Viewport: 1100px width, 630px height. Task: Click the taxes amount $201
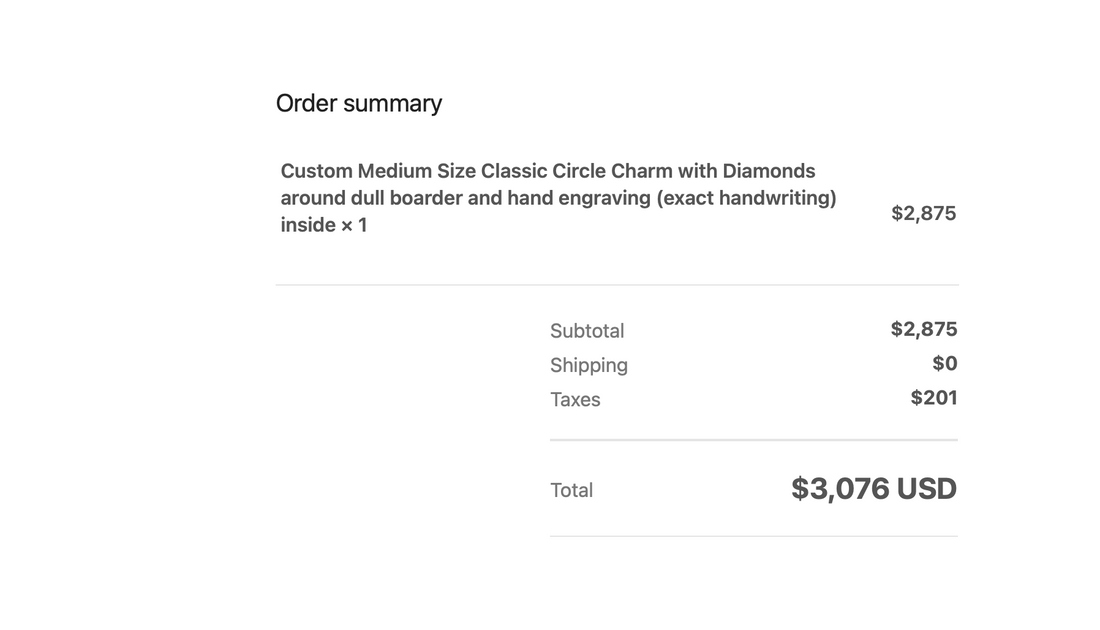click(934, 398)
